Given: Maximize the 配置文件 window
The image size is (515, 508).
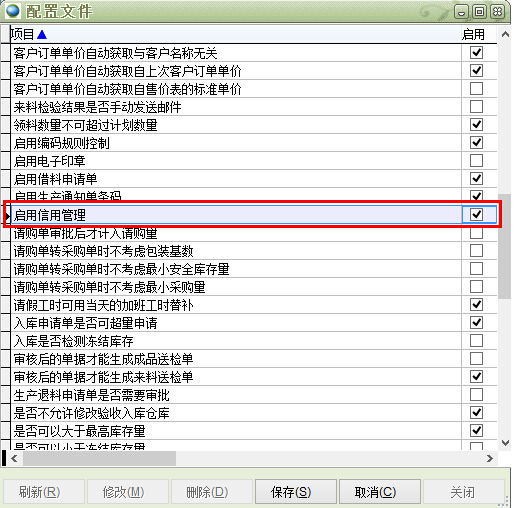Looking at the screenshot, I should pos(480,12).
